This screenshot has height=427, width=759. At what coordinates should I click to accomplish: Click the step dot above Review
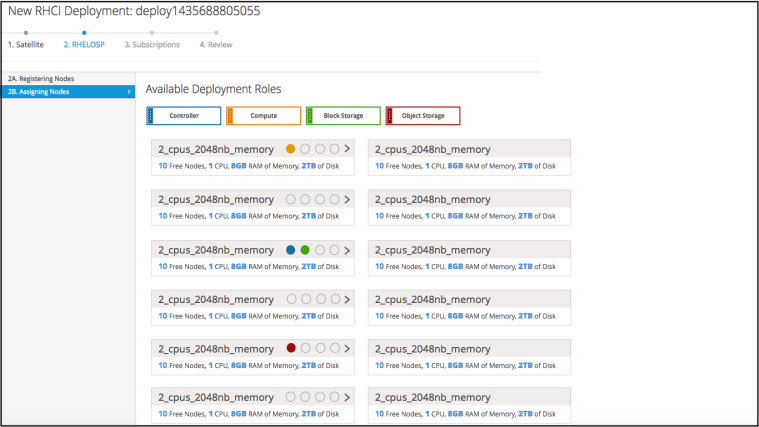[x=216, y=32]
